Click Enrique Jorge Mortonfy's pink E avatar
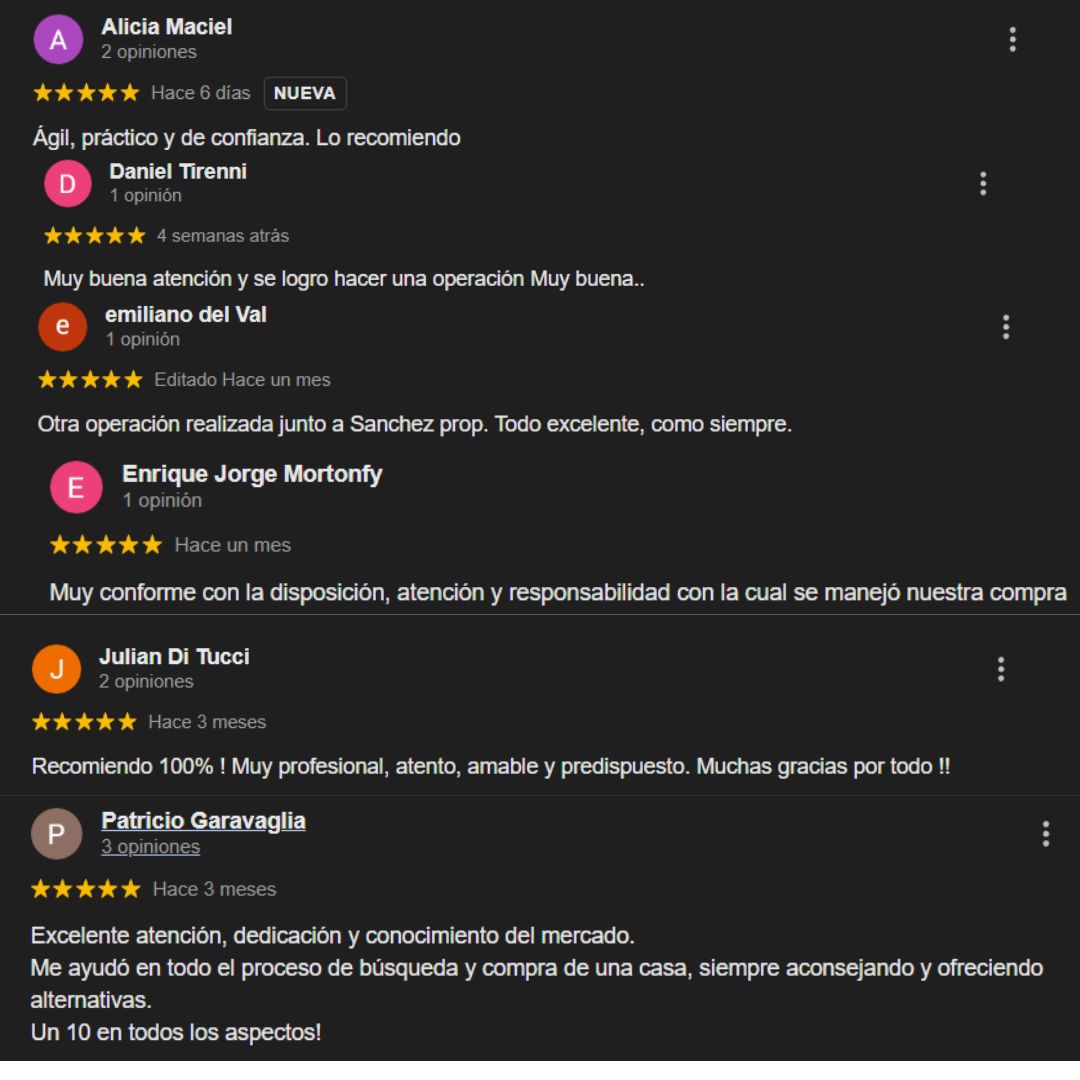The image size is (1080, 1080). tap(76, 487)
